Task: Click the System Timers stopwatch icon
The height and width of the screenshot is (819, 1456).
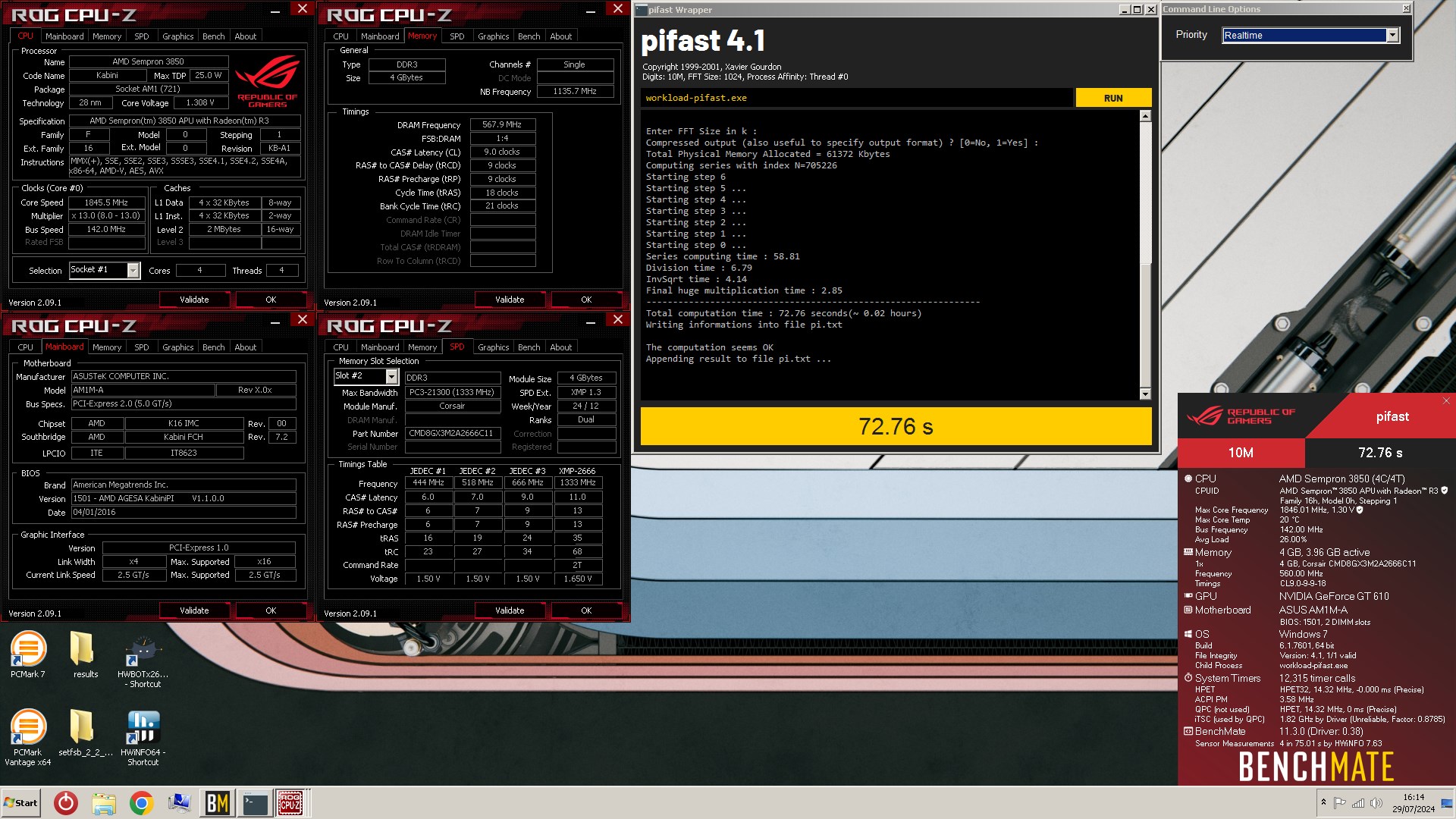Action: [1188, 678]
